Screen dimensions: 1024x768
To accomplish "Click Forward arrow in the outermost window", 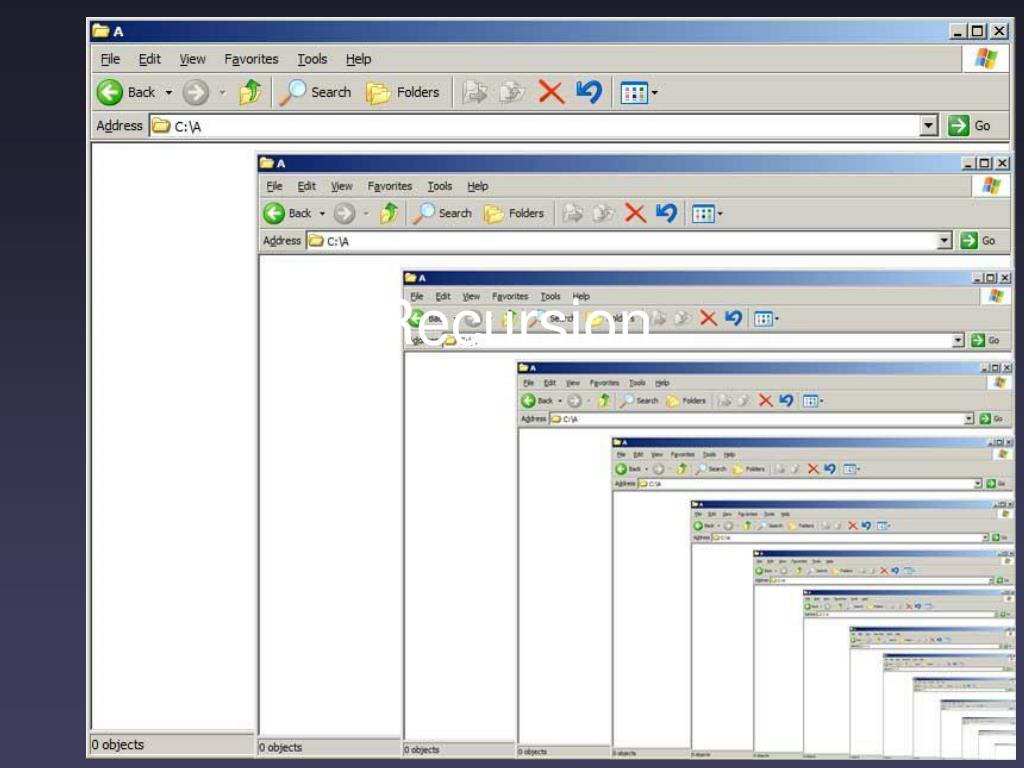I will pos(195,92).
